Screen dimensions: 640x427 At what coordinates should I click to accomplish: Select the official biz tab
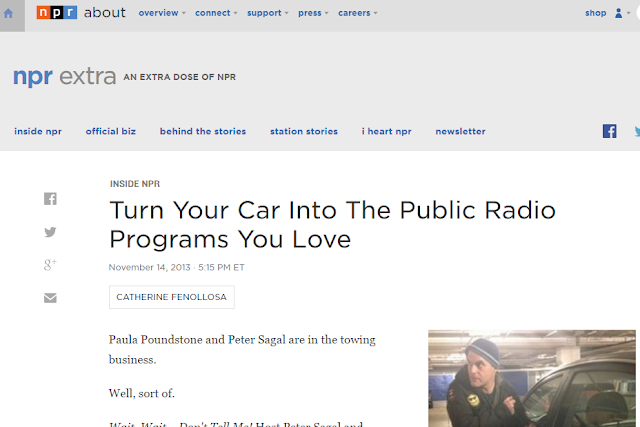click(111, 131)
